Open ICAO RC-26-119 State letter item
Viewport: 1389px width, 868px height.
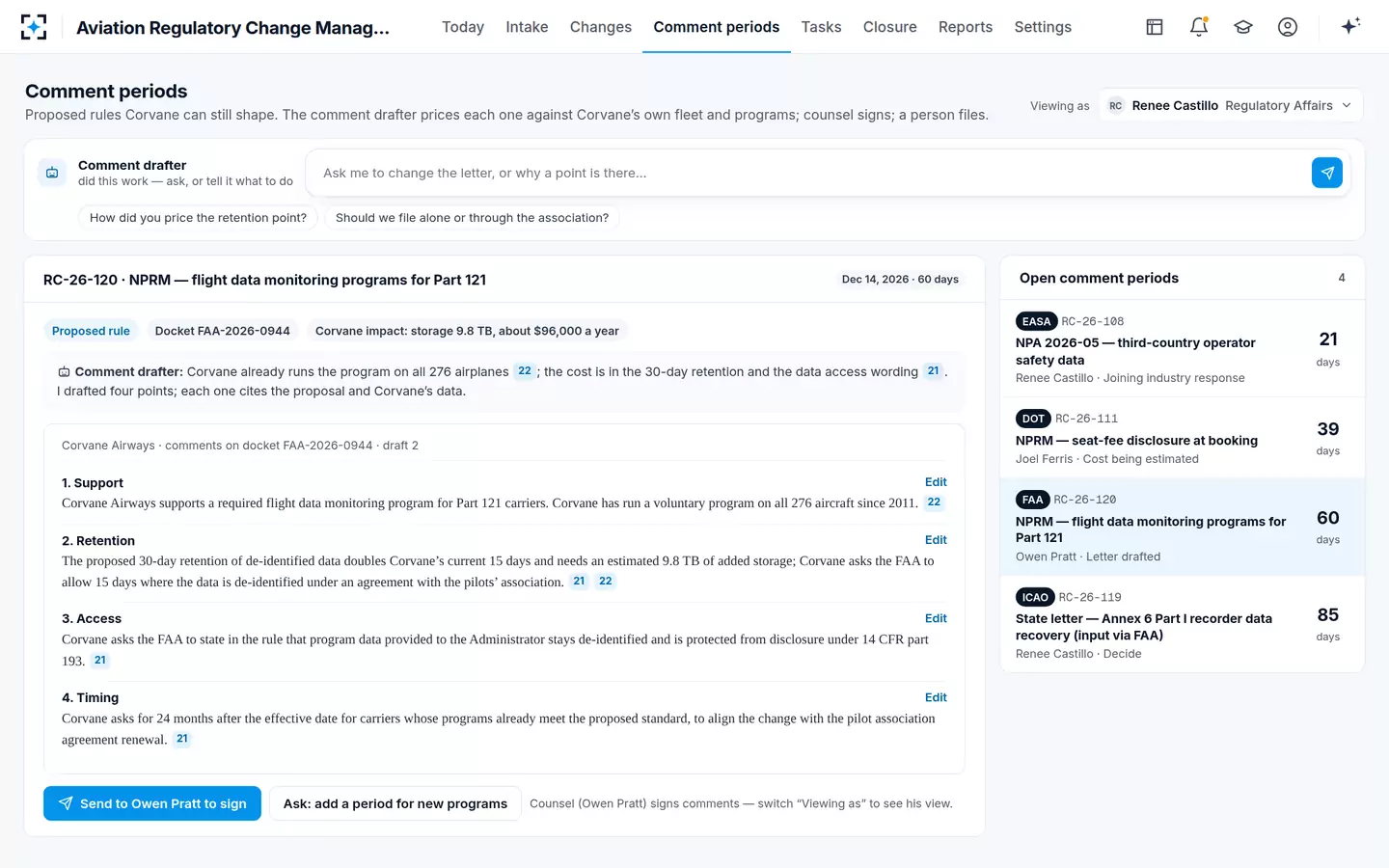pos(1183,624)
